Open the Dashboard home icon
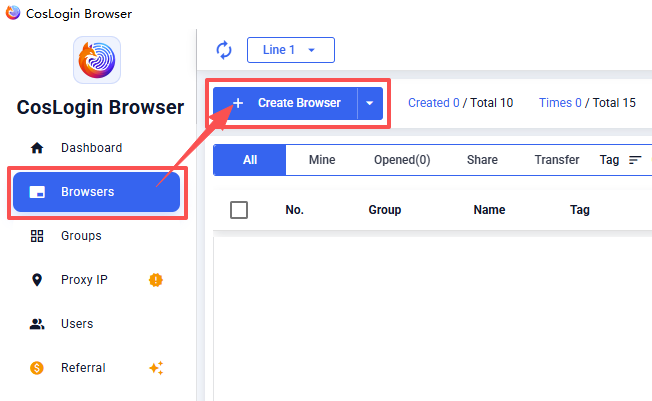This screenshot has width=652, height=401. click(x=37, y=148)
